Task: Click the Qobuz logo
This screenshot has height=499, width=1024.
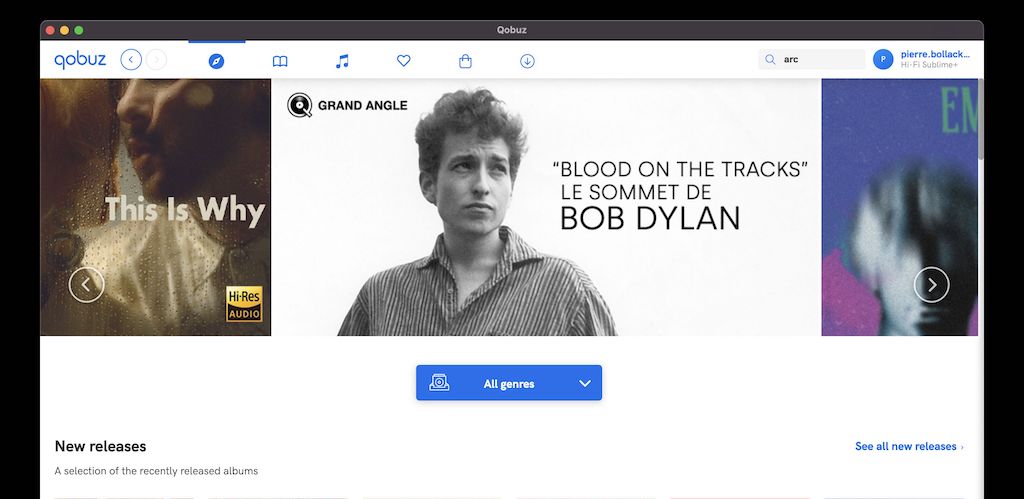Action: coord(80,60)
